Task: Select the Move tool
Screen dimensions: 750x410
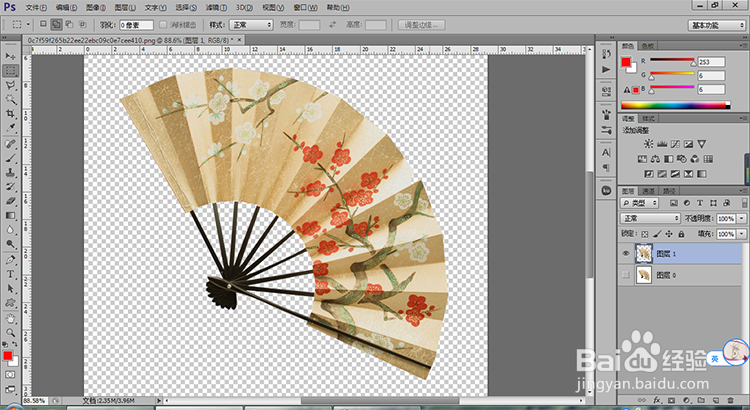Action: [x=11, y=56]
